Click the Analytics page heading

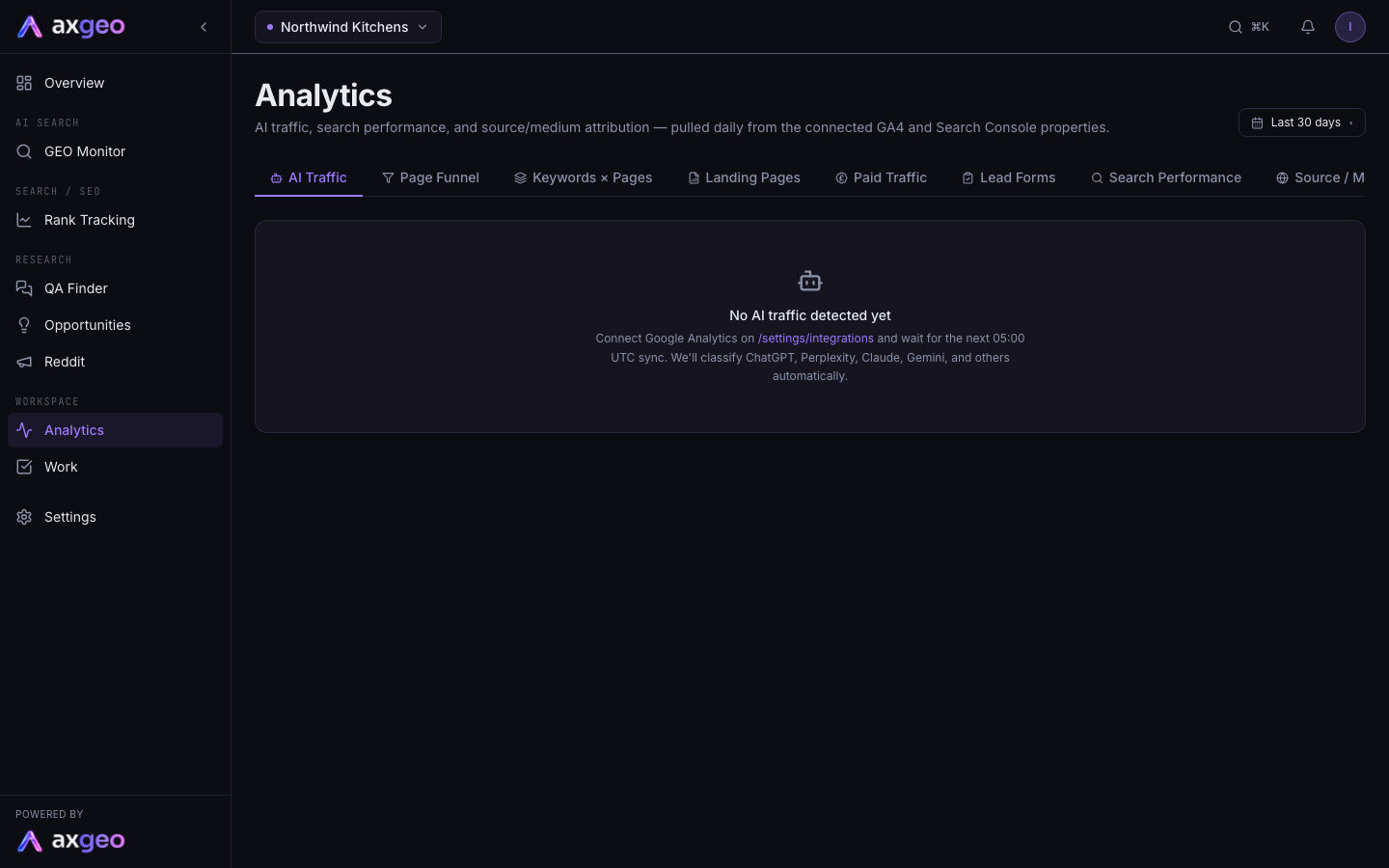[x=323, y=95]
